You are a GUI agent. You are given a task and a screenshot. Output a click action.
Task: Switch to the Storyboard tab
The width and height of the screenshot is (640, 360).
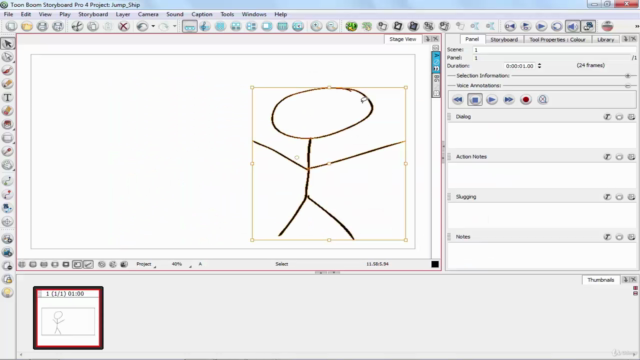[x=504, y=40]
